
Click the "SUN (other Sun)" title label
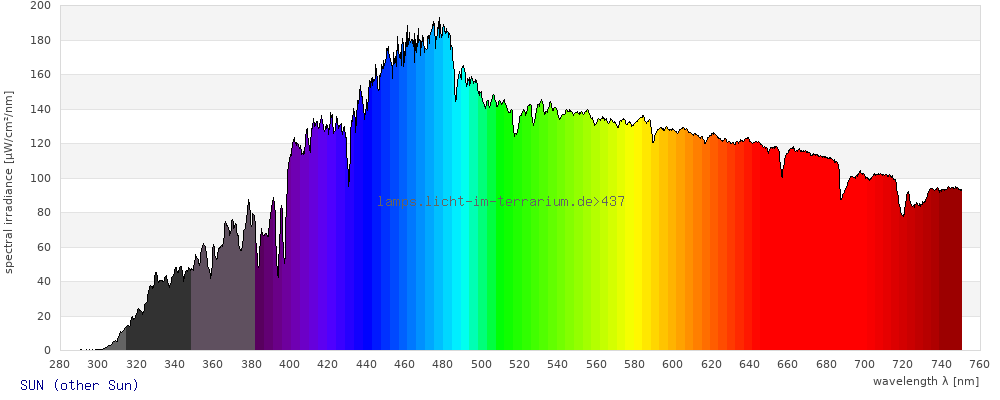click(79, 385)
